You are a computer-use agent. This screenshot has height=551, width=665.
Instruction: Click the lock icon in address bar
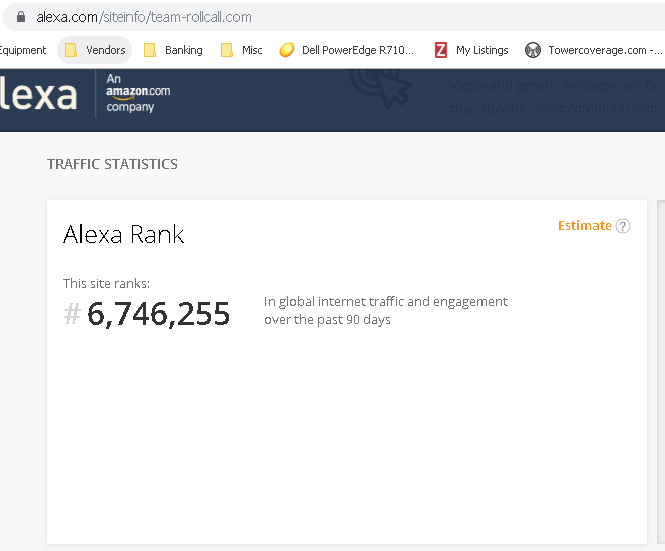[21, 17]
